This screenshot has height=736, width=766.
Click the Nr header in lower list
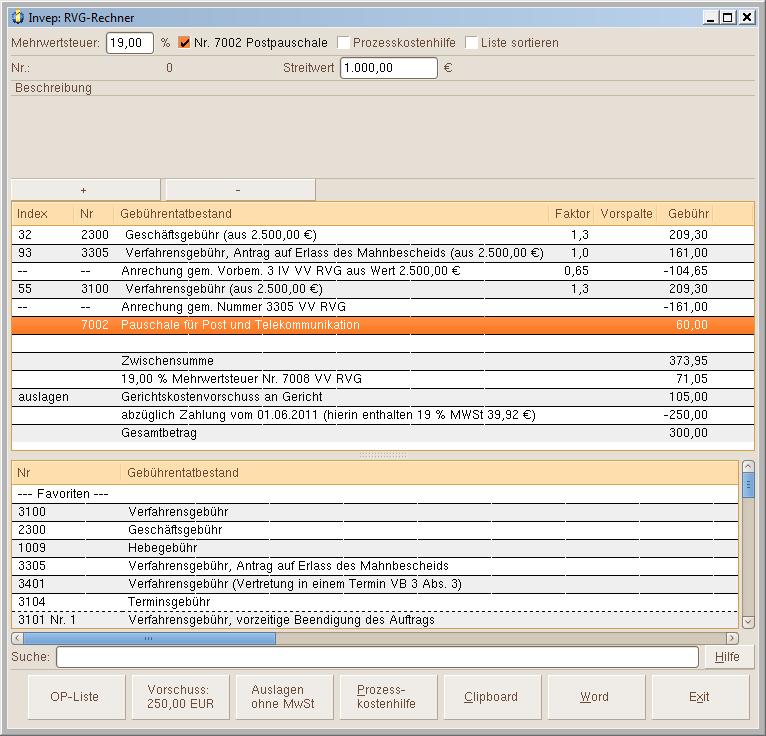click(x=66, y=473)
